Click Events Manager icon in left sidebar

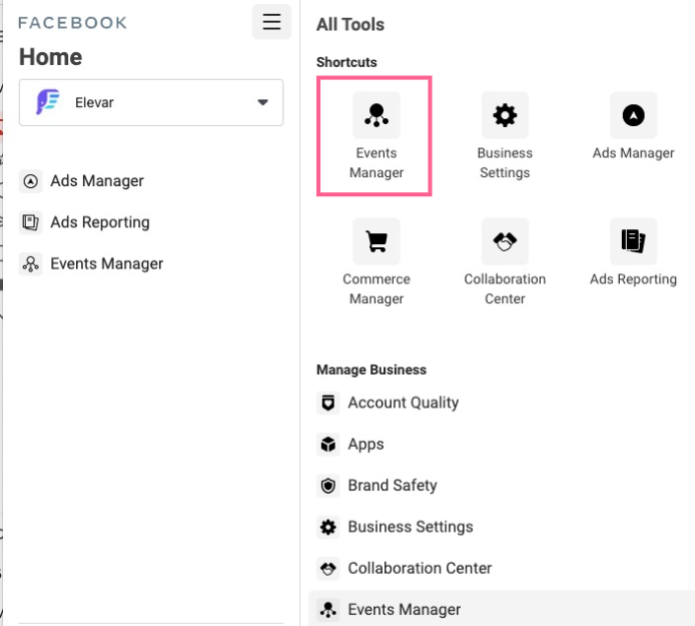pyautogui.click(x=31, y=264)
